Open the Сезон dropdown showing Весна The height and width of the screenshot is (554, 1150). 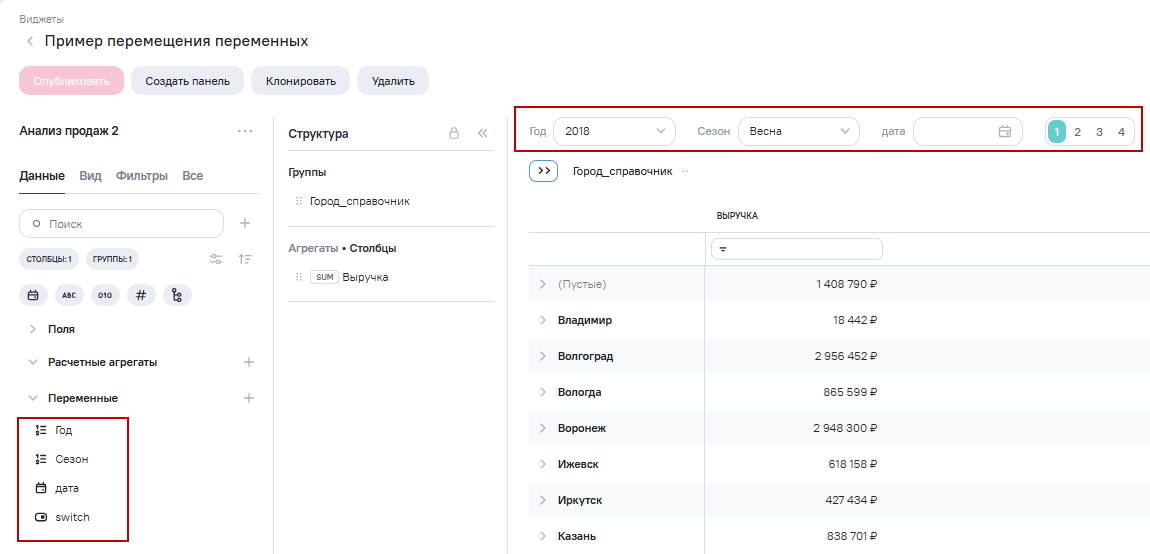798,131
